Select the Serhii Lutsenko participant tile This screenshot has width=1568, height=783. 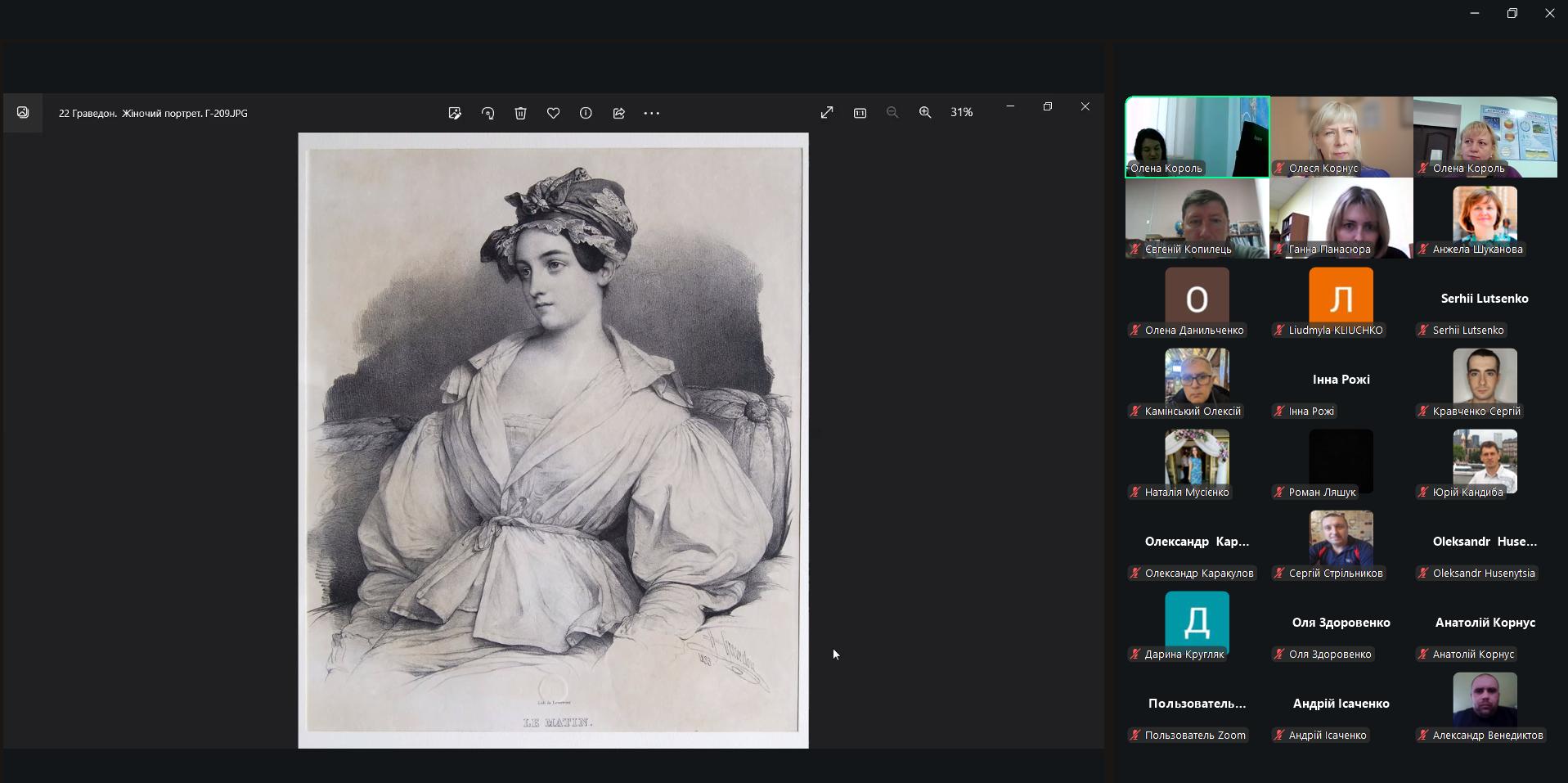coord(1485,299)
